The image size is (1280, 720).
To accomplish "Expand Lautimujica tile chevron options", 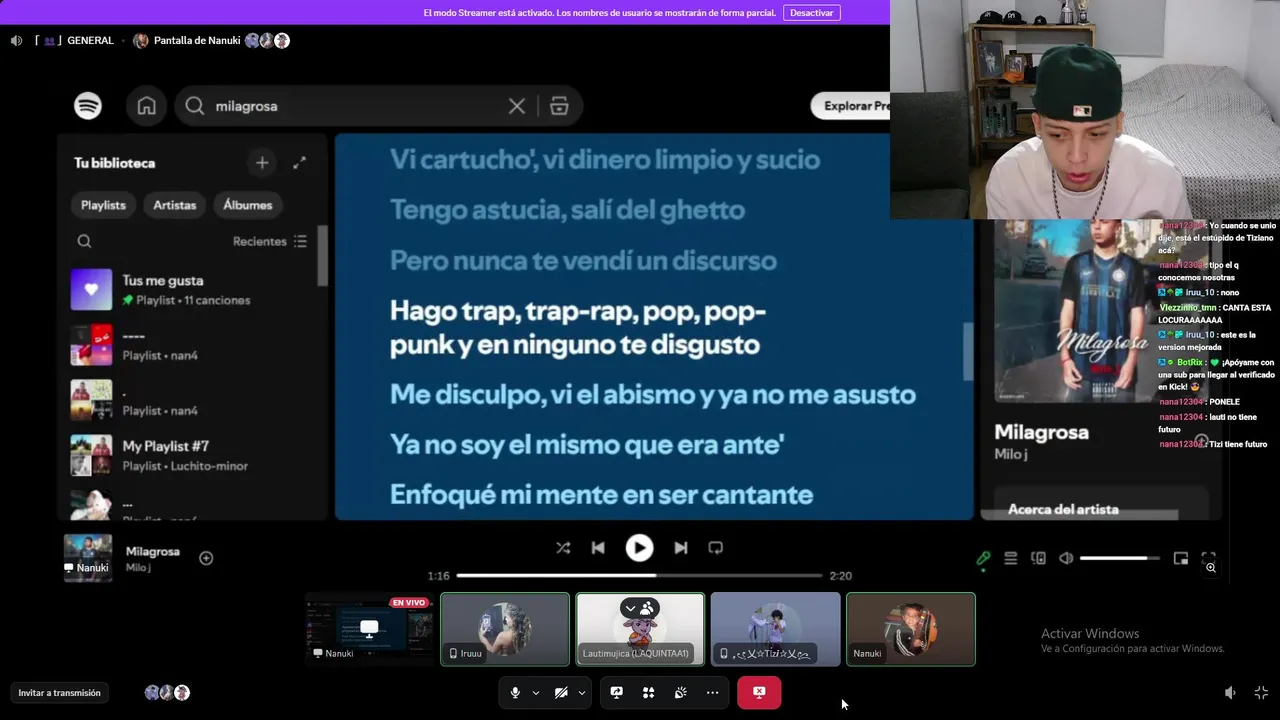I will (x=630, y=608).
